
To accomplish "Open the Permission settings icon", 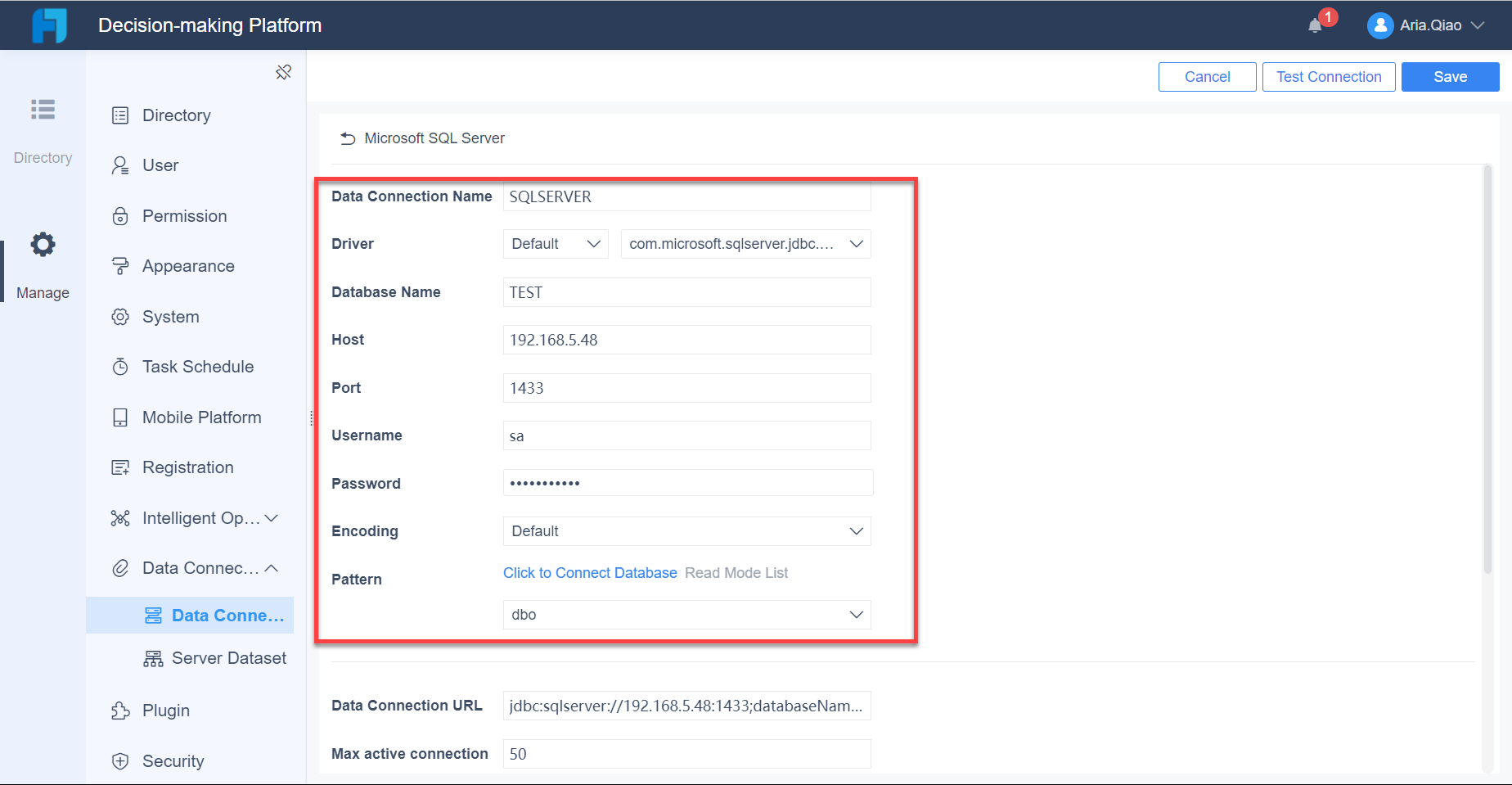I will tap(119, 215).
